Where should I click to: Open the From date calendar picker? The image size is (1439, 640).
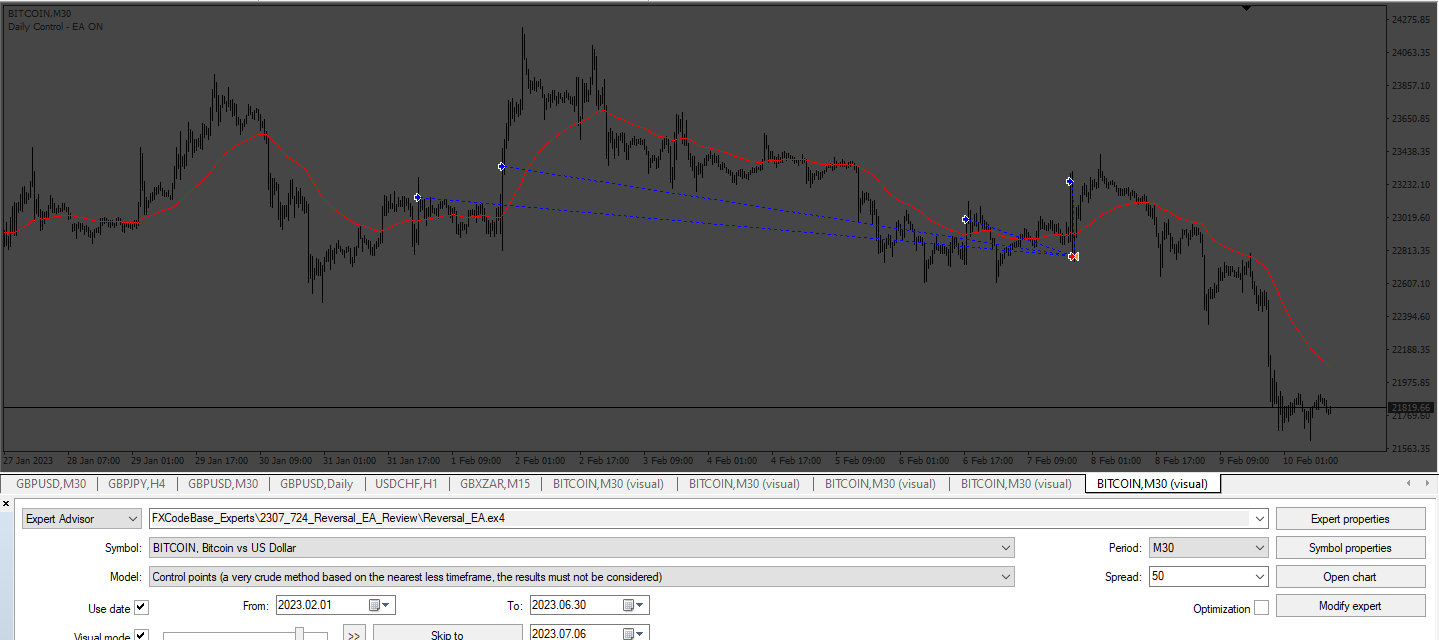point(382,605)
